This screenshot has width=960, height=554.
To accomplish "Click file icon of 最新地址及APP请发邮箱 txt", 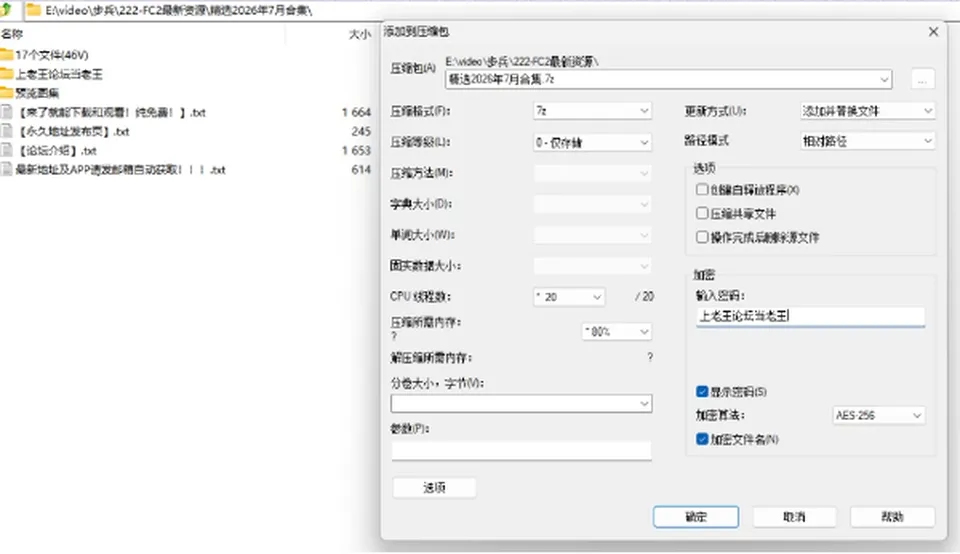I will [7, 170].
